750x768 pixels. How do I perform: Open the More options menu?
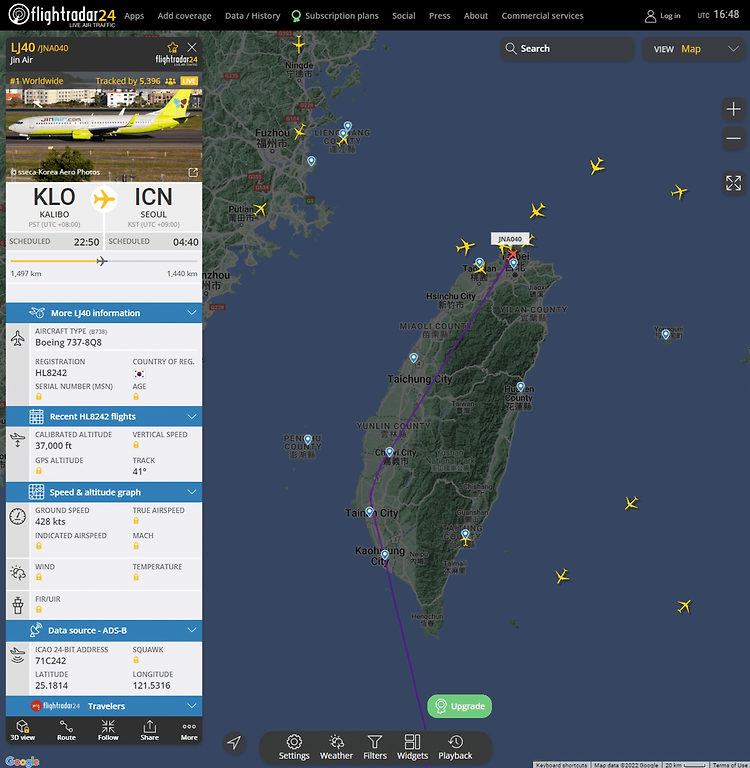pyautogui.click(x=189, y=730)
